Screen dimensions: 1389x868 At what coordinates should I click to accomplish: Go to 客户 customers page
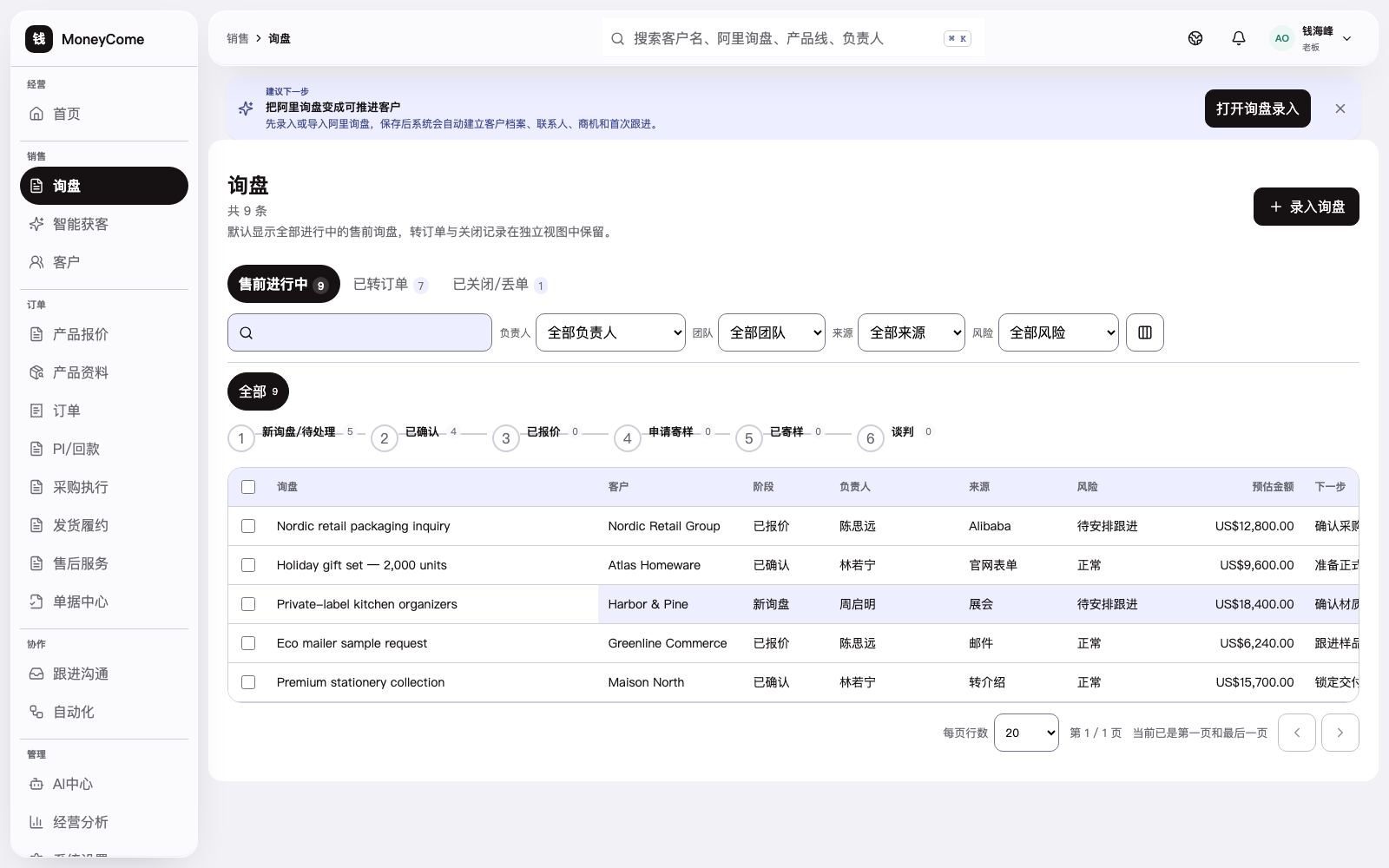103,262
